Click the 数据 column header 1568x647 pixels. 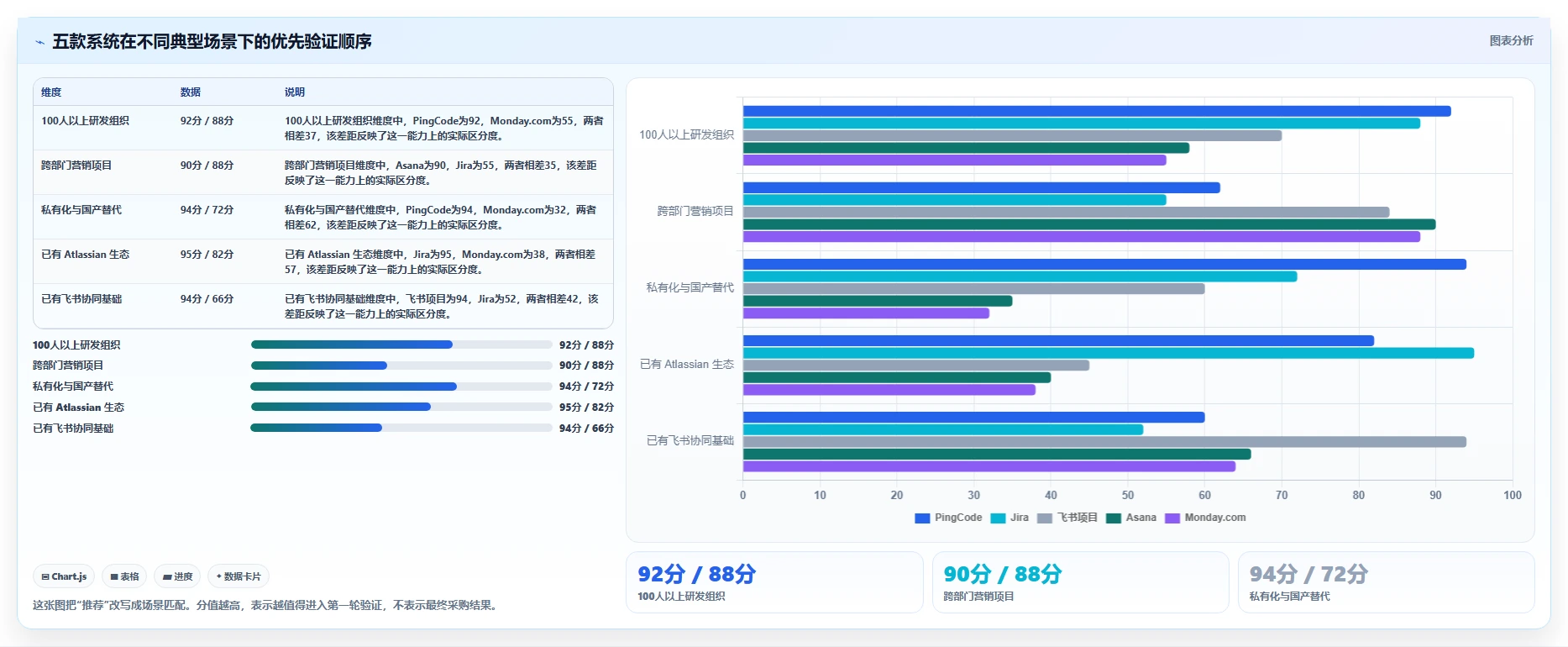point(191,92)
